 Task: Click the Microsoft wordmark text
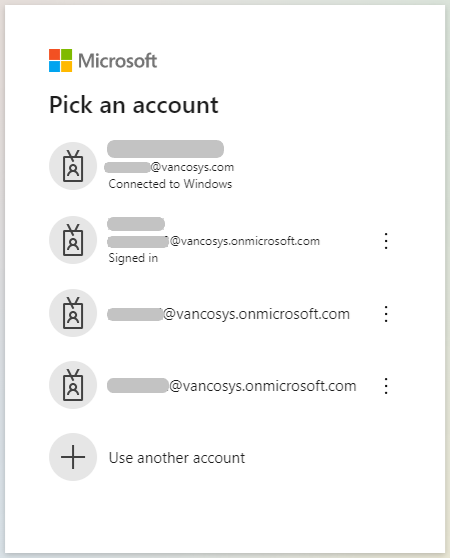pos(117,61)
